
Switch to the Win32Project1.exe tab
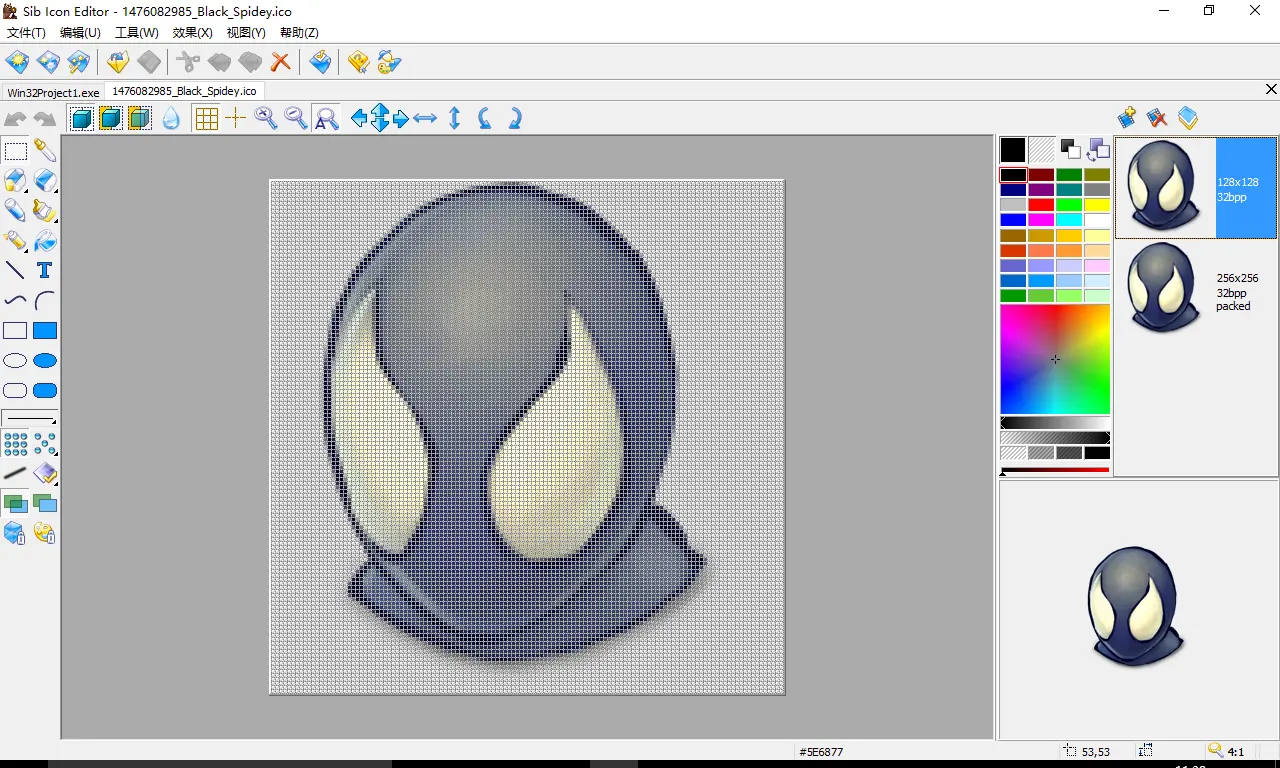[53, 92]
